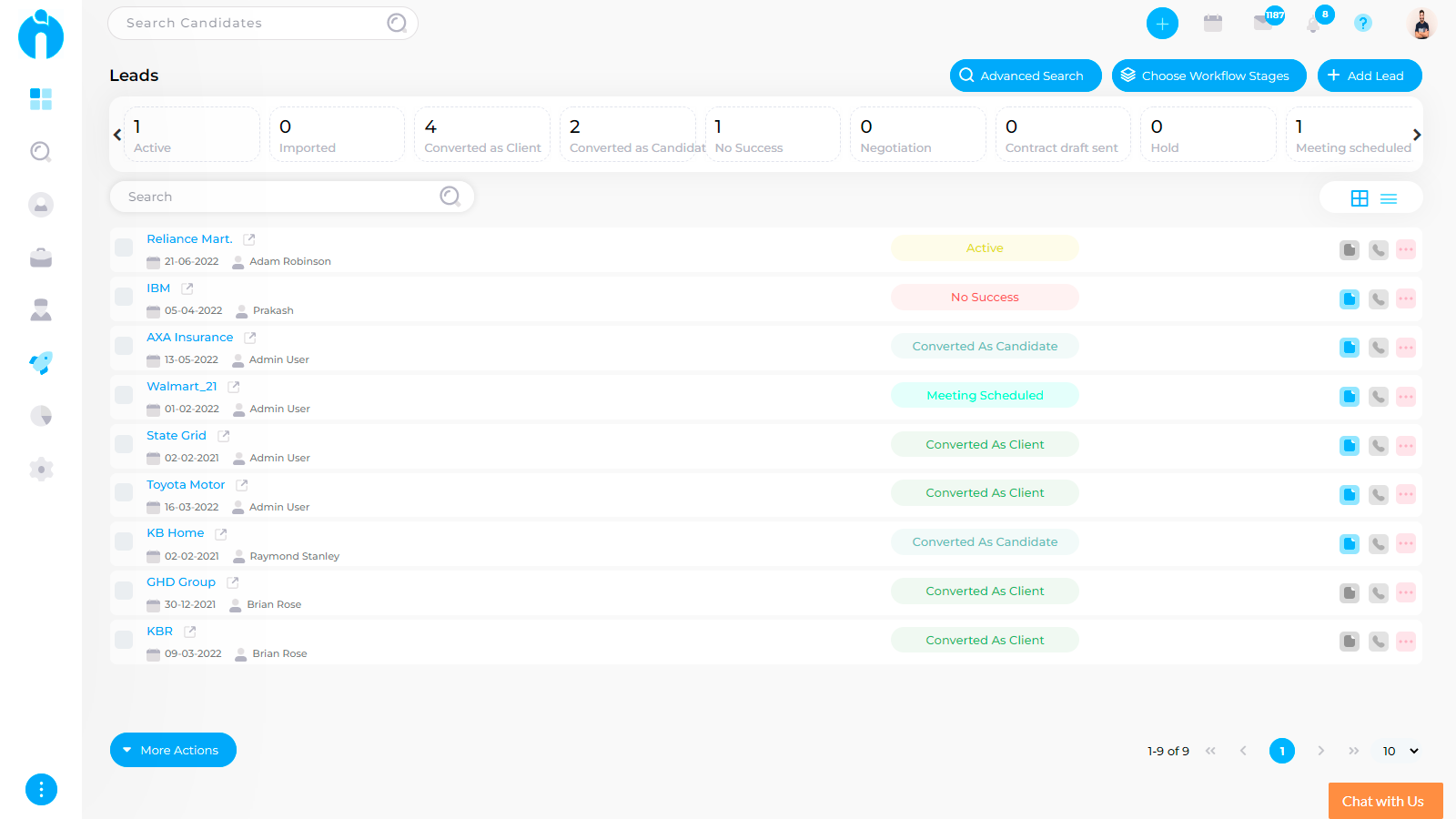Select the KBR row checkbox

pos(124,640)
